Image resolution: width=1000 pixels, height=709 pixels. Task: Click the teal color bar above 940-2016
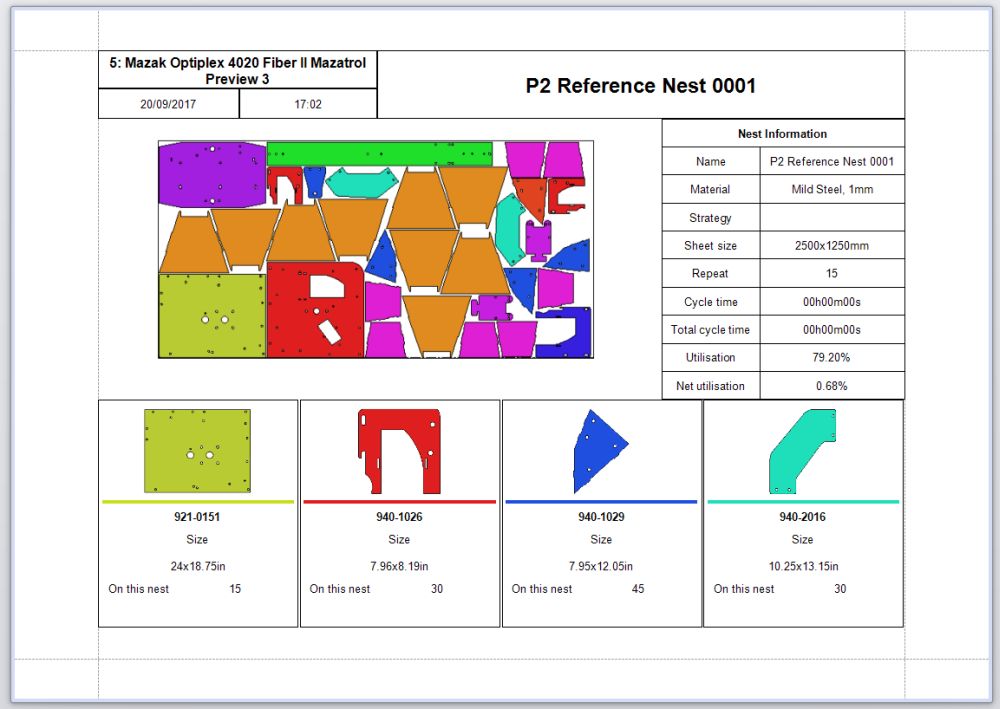(x=803, y=501)
